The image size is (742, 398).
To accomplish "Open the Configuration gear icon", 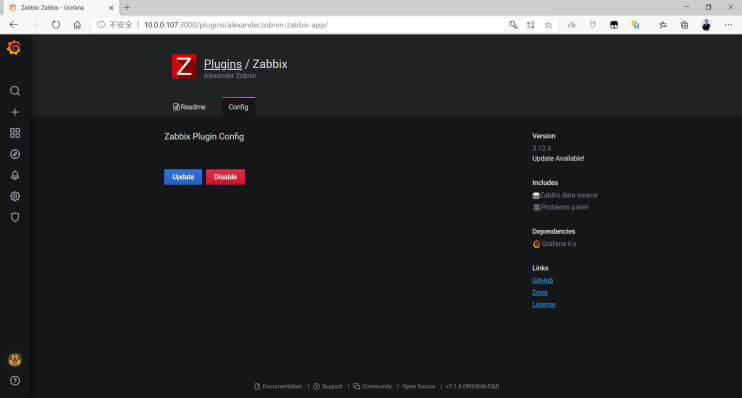I will (x=15, y=196).
